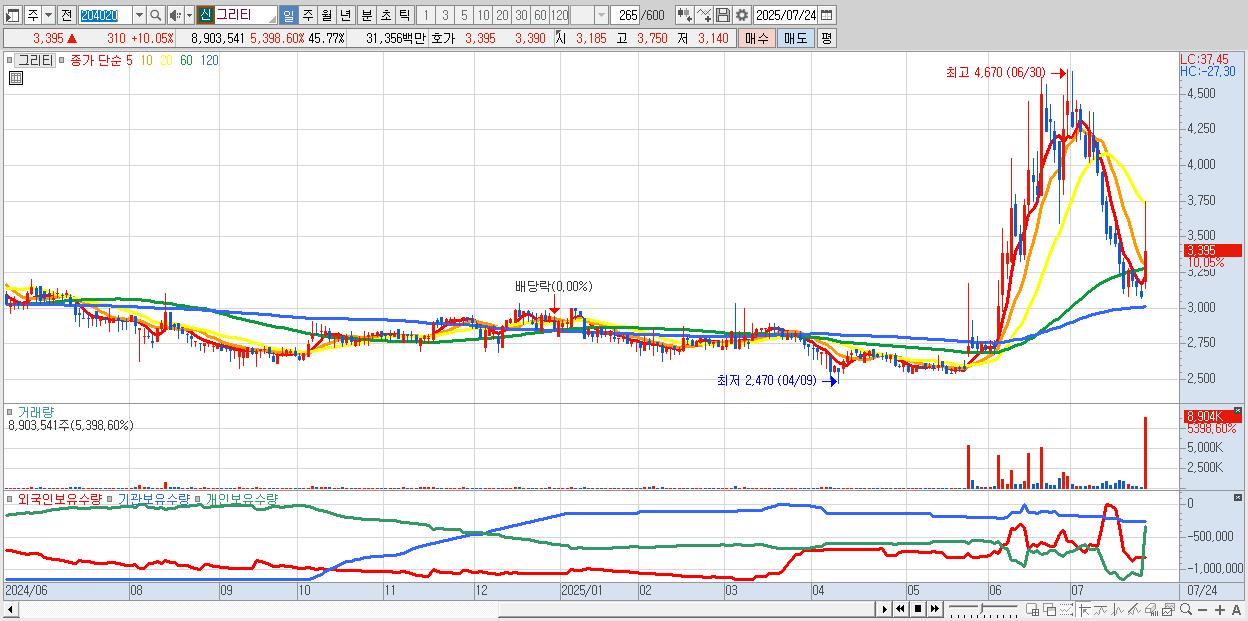
Task: Click the 매수 buy button
Action: point(756,38)
